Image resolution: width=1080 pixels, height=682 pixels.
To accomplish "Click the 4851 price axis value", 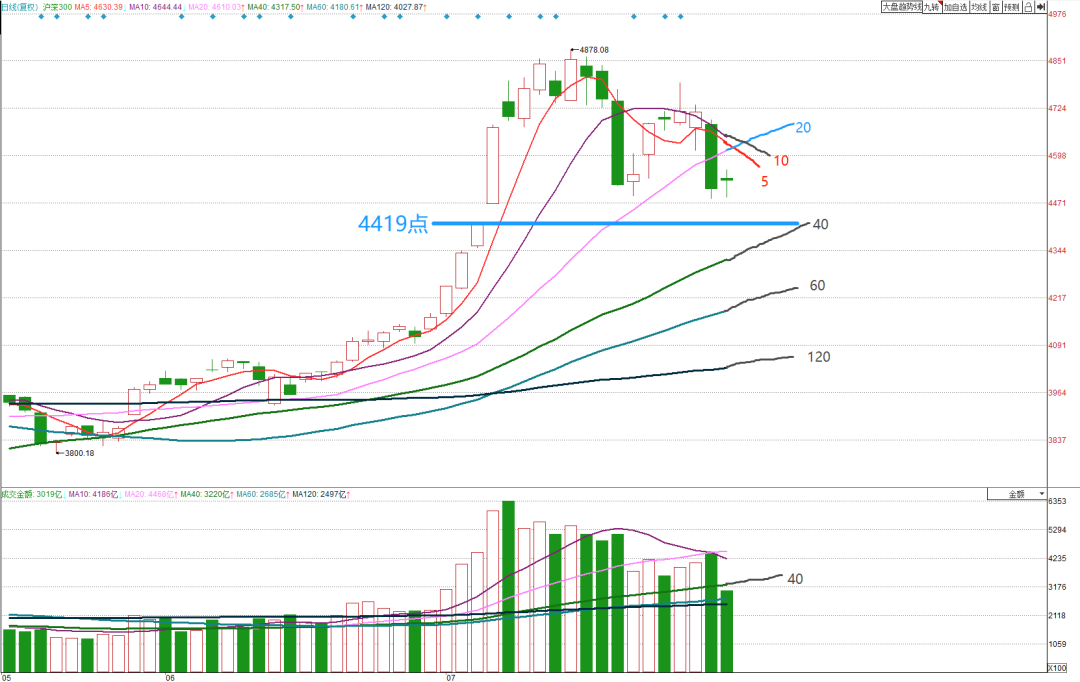I will click(1057, 61).
